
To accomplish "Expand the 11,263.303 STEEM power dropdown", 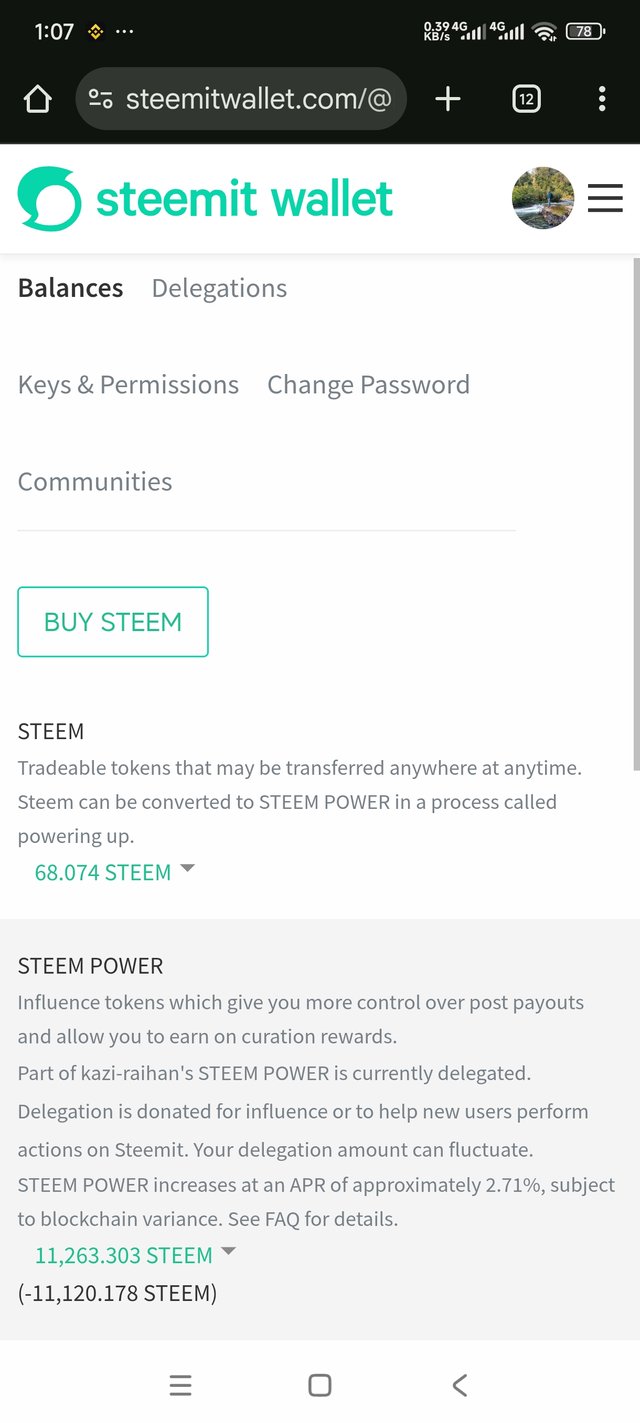I will tap(135, 1255).
